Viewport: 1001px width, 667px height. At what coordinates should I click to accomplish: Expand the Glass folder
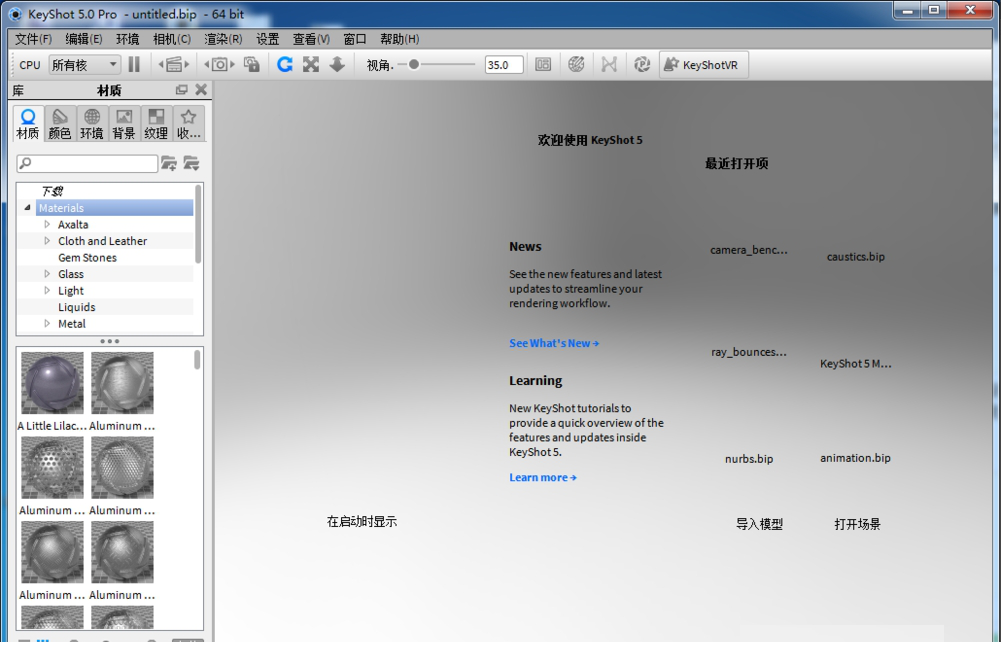[x=47, y=274]
